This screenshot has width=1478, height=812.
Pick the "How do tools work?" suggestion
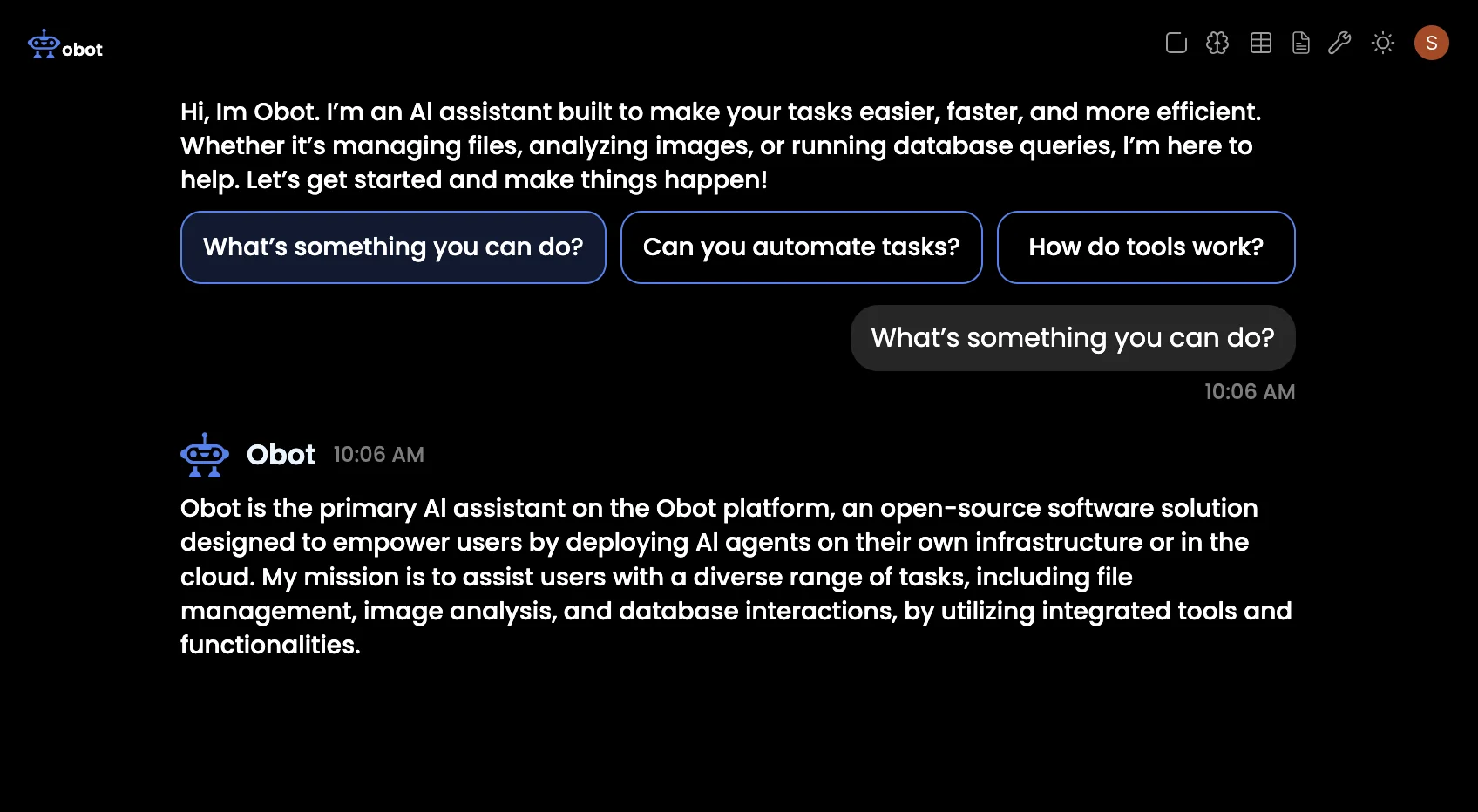pos(1146,247)
